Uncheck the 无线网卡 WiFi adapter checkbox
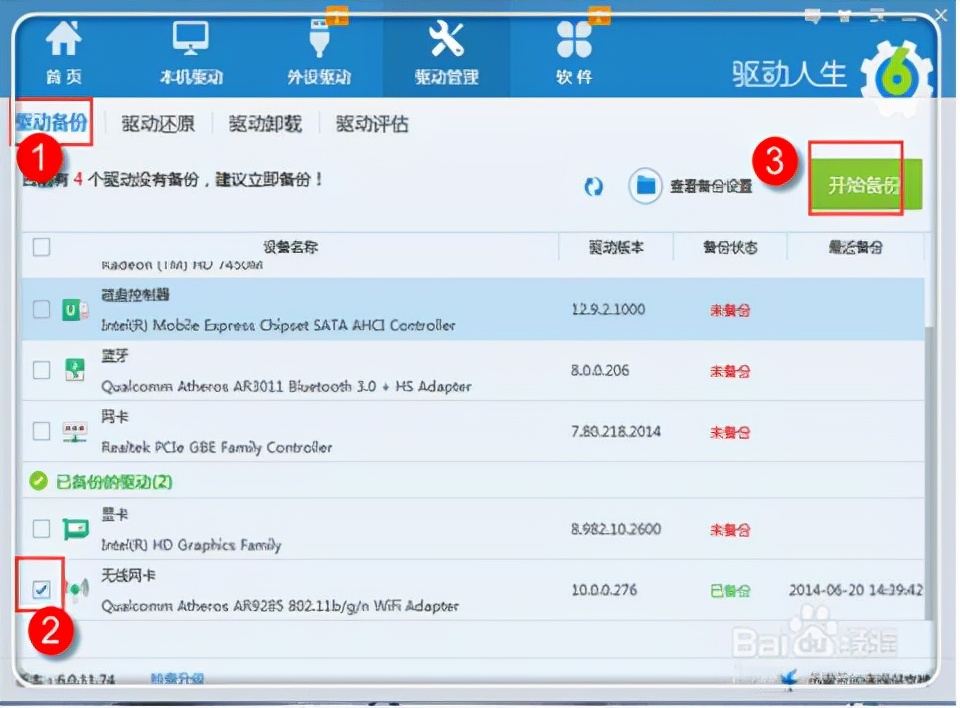The height and width of the screenshot is (708, 960). pos(40,589)
